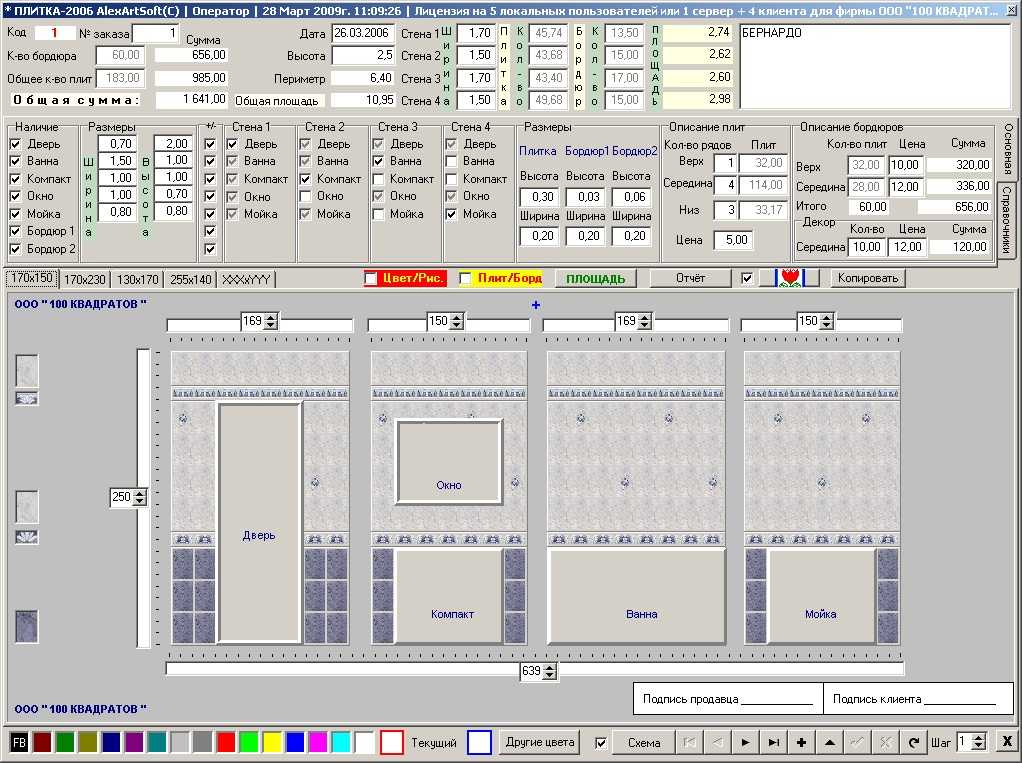Increase wall 1 width 169 spinner
1022x763 pixels.
[271, 317]
